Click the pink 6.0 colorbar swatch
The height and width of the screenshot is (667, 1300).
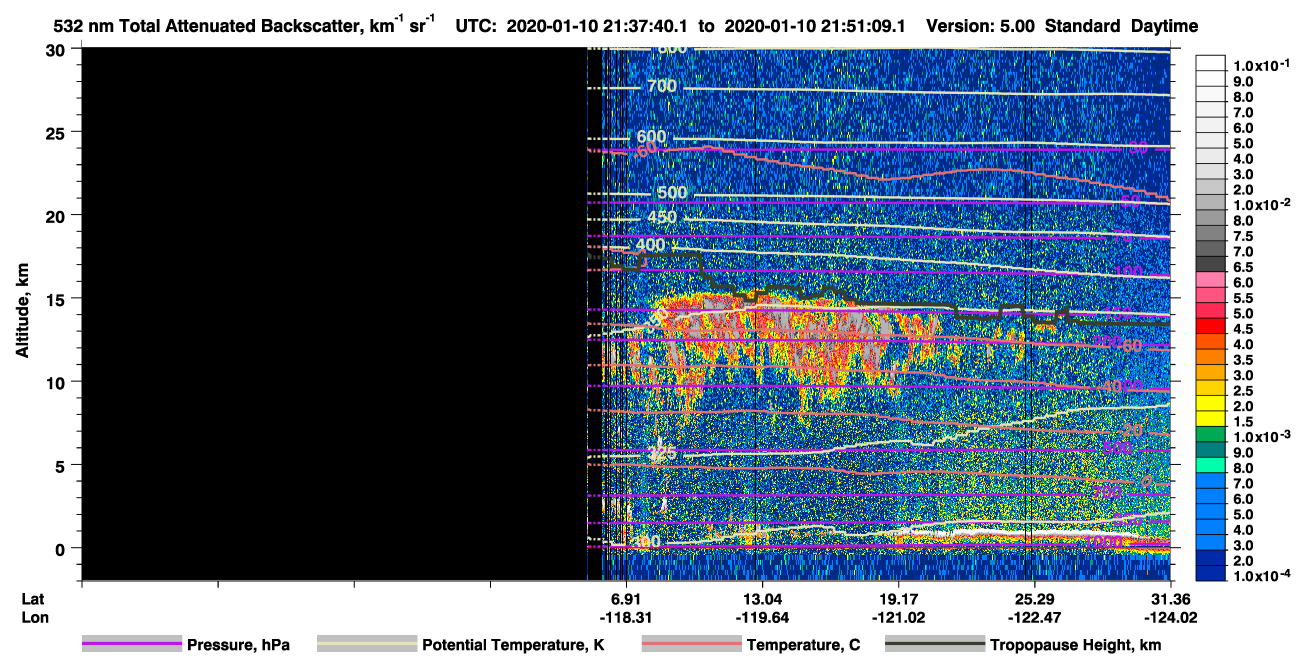click(x=1211, y=283)
